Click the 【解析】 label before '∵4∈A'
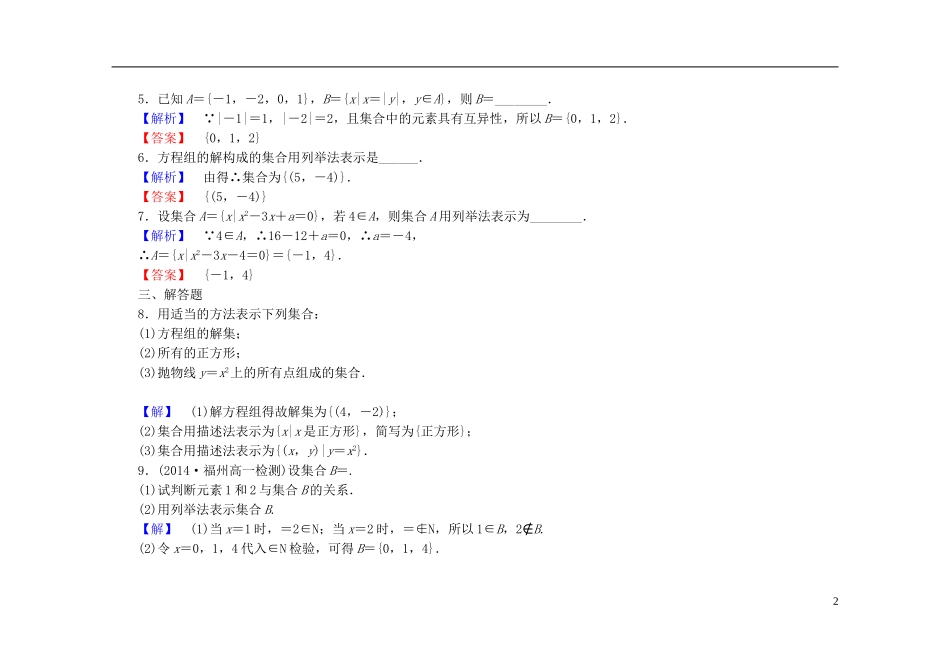 (x=164, y=236)
